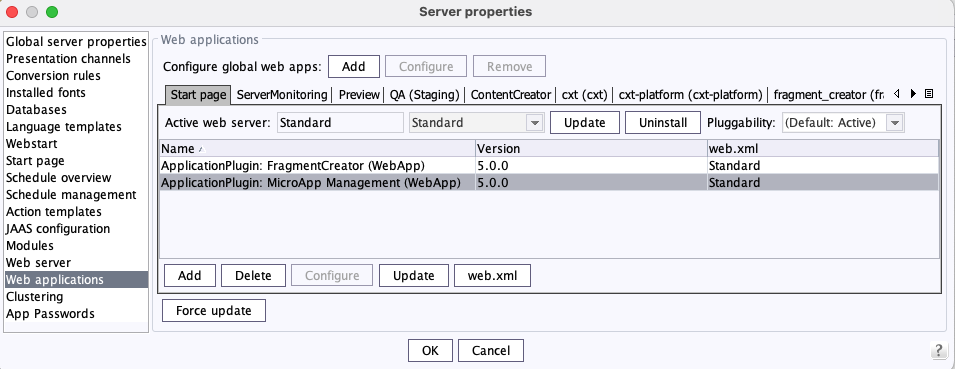Switch to the Start page tab
The height and width of the screenshot is (369, 955).
[199, 95]
